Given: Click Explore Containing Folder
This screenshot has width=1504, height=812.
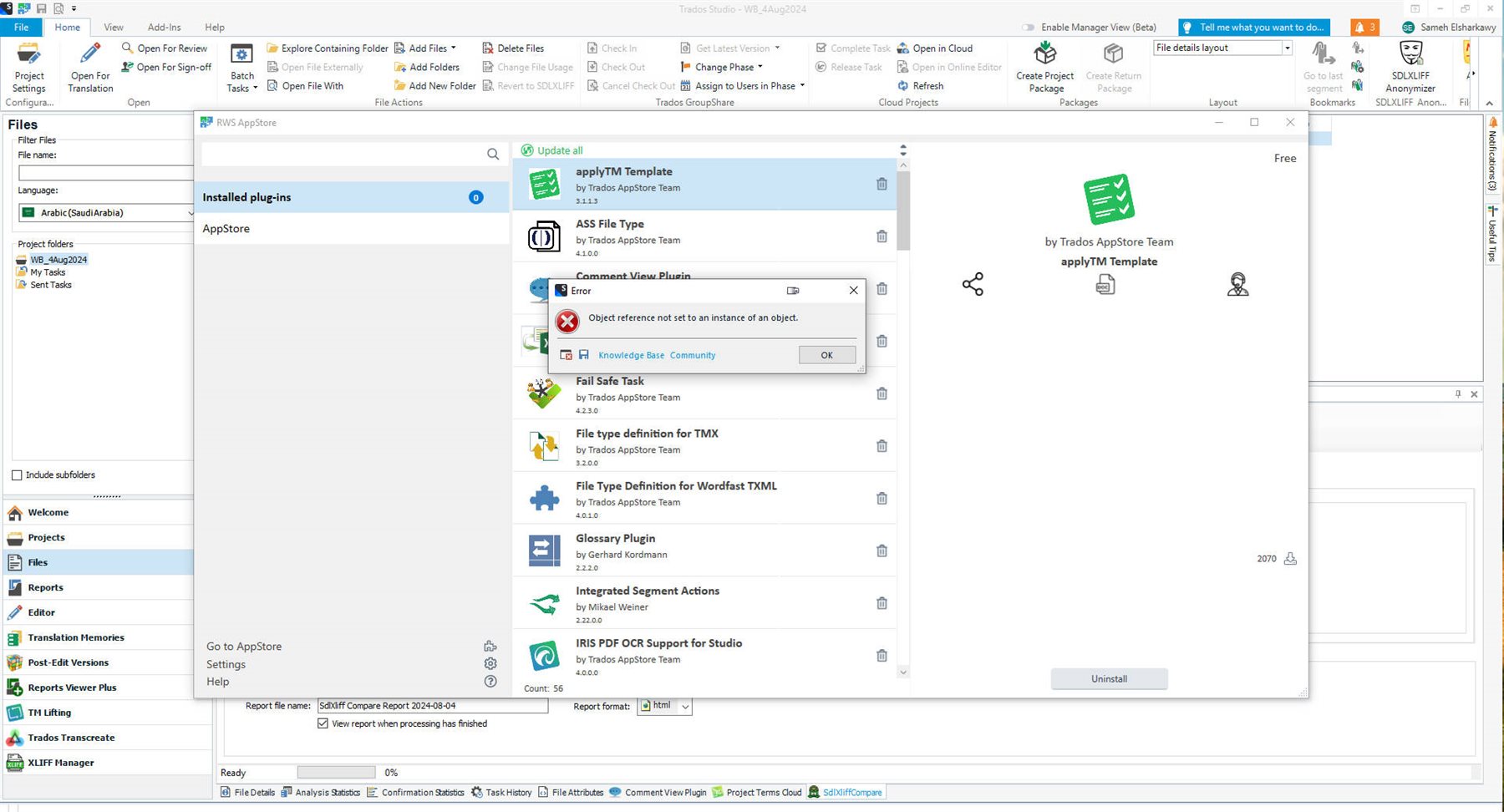Looking at the screenshot, I should 328,48.
